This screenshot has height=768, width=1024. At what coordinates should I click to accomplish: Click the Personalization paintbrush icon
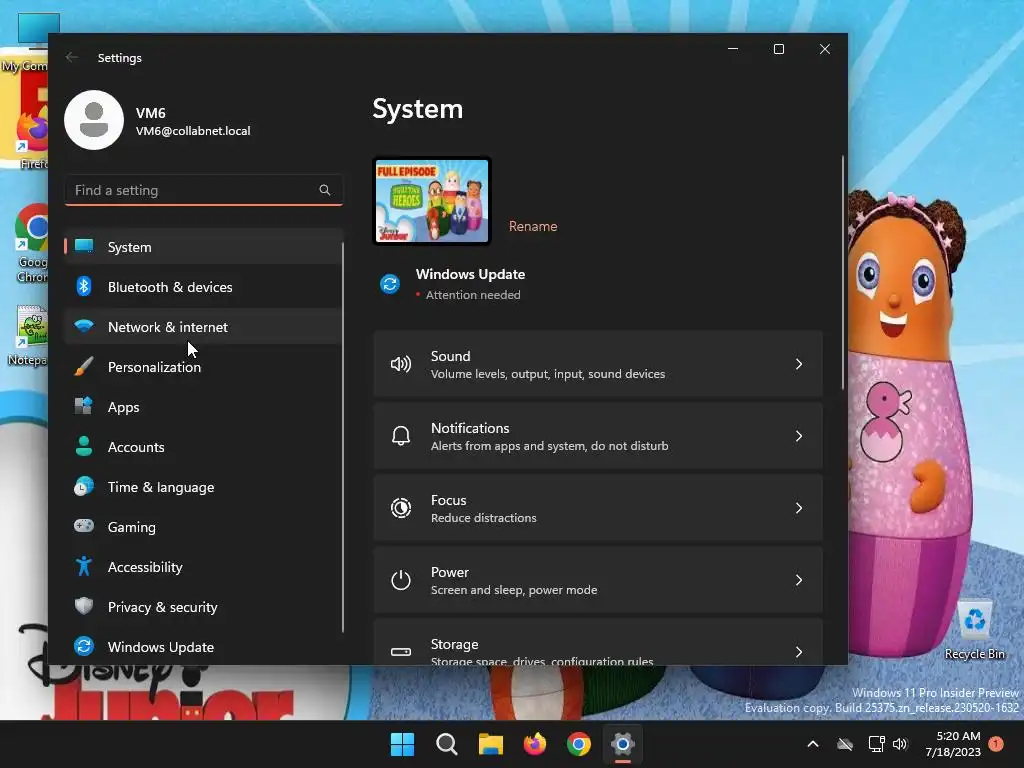click(84, 366)
